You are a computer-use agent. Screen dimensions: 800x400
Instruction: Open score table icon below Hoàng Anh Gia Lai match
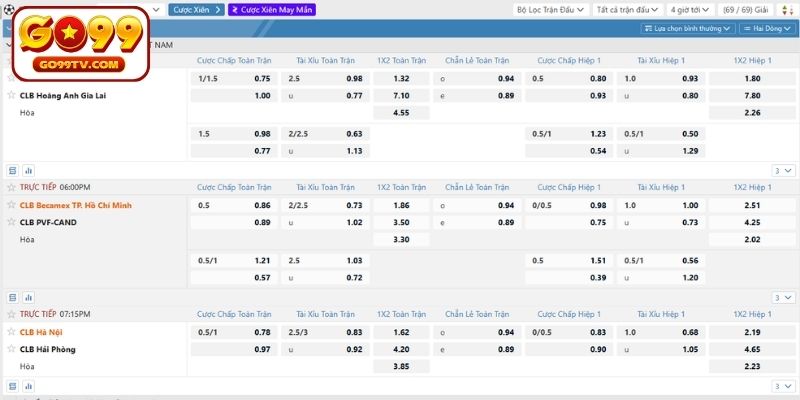12,170
